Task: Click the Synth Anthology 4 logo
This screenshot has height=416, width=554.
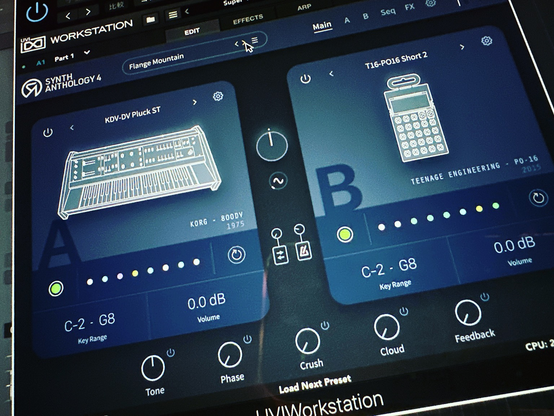Action: coord(61,85)
